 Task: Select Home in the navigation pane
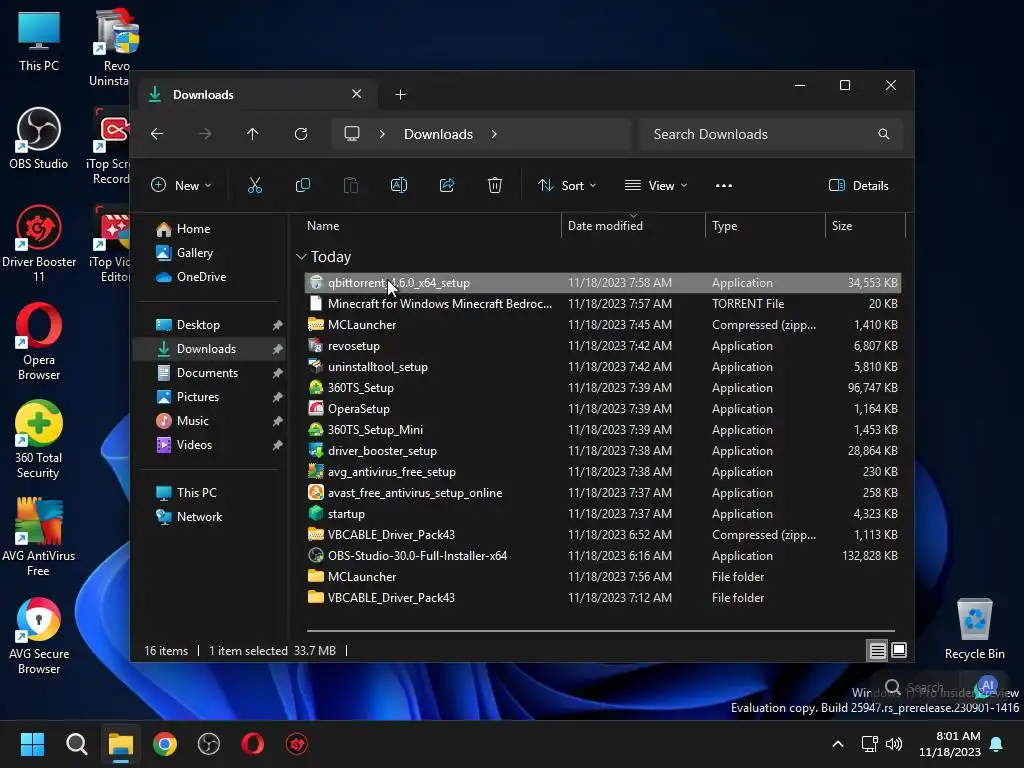coord(183,229)
